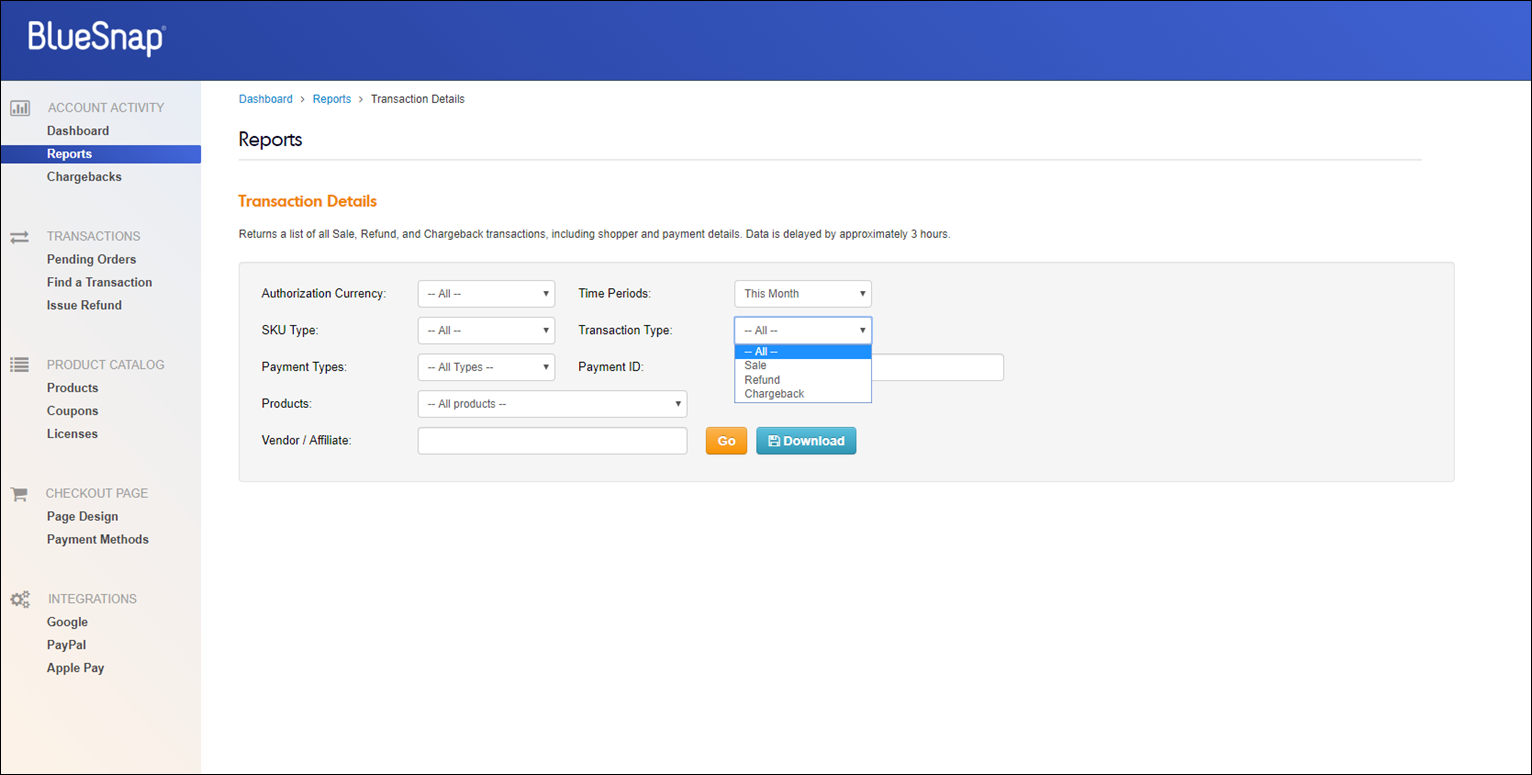Open the Payment Types dropdown
The width and height of the screenshot is (1532, 775).
(x=486, y=367)
